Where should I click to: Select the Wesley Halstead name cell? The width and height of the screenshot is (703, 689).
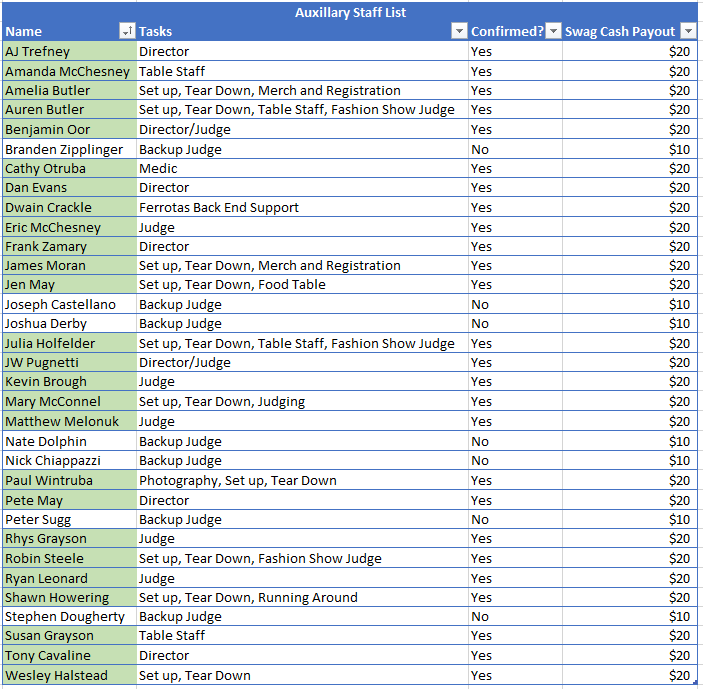tap(69, 675)
